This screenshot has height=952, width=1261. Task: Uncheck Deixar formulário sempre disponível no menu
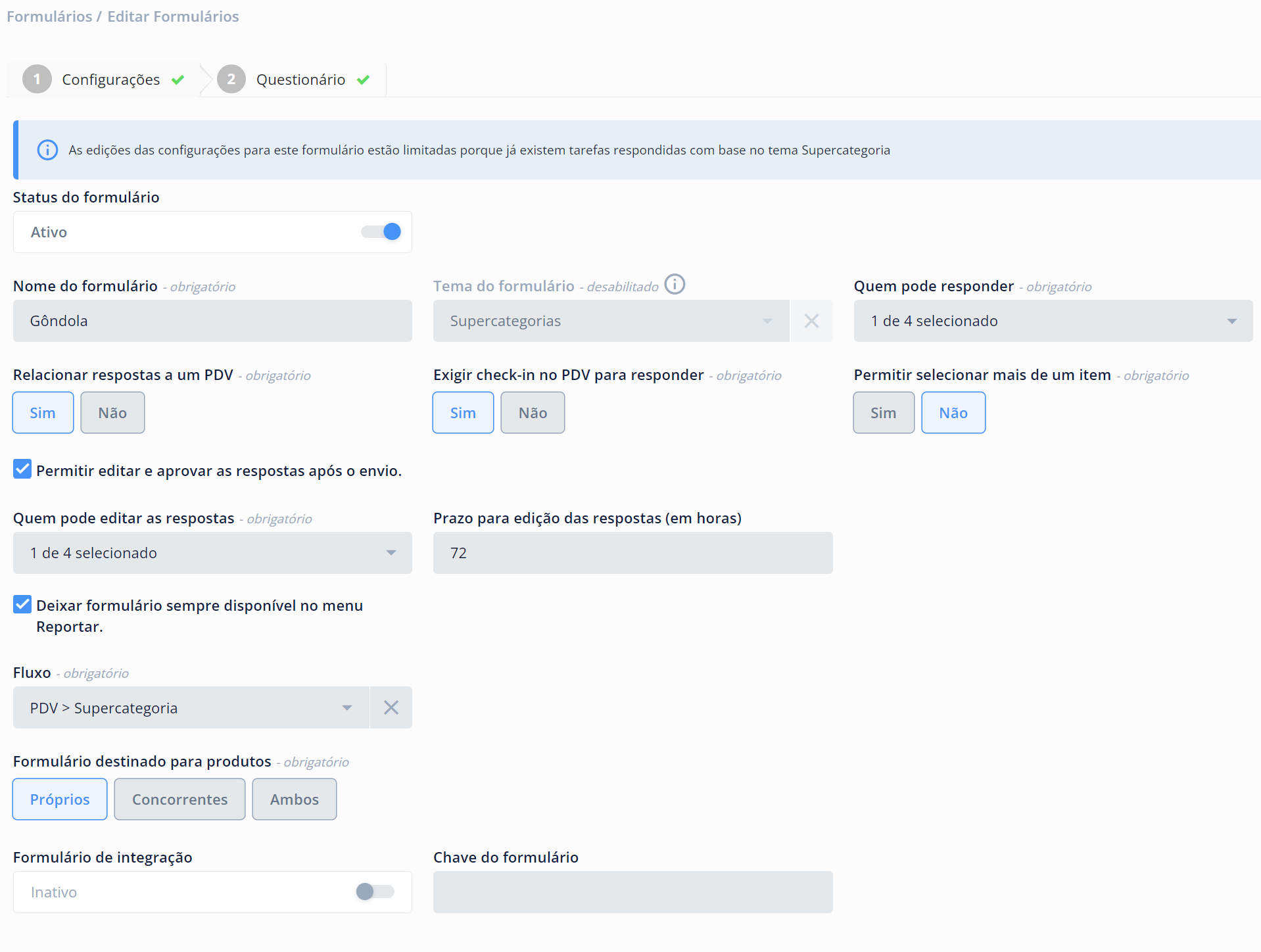pyautogui.click(x=22, y=604)
